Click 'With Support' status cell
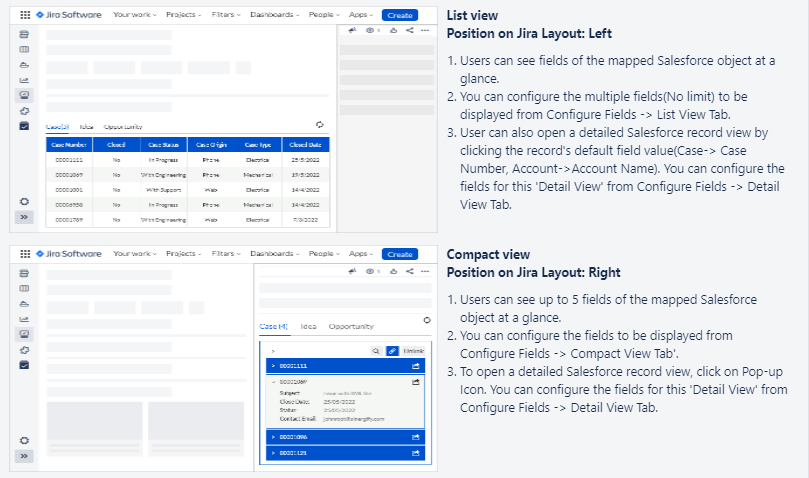809x478 pixels. pos(164,190)
